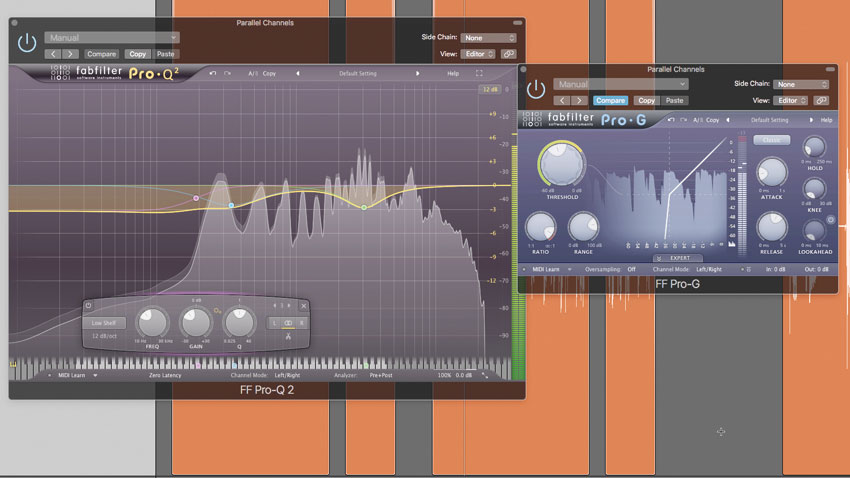Open View Editor dropdown in Pro-Q 2 window
The height and width of the screenshot is (478, 850).
pyautogui.click(x=478, y=54)
